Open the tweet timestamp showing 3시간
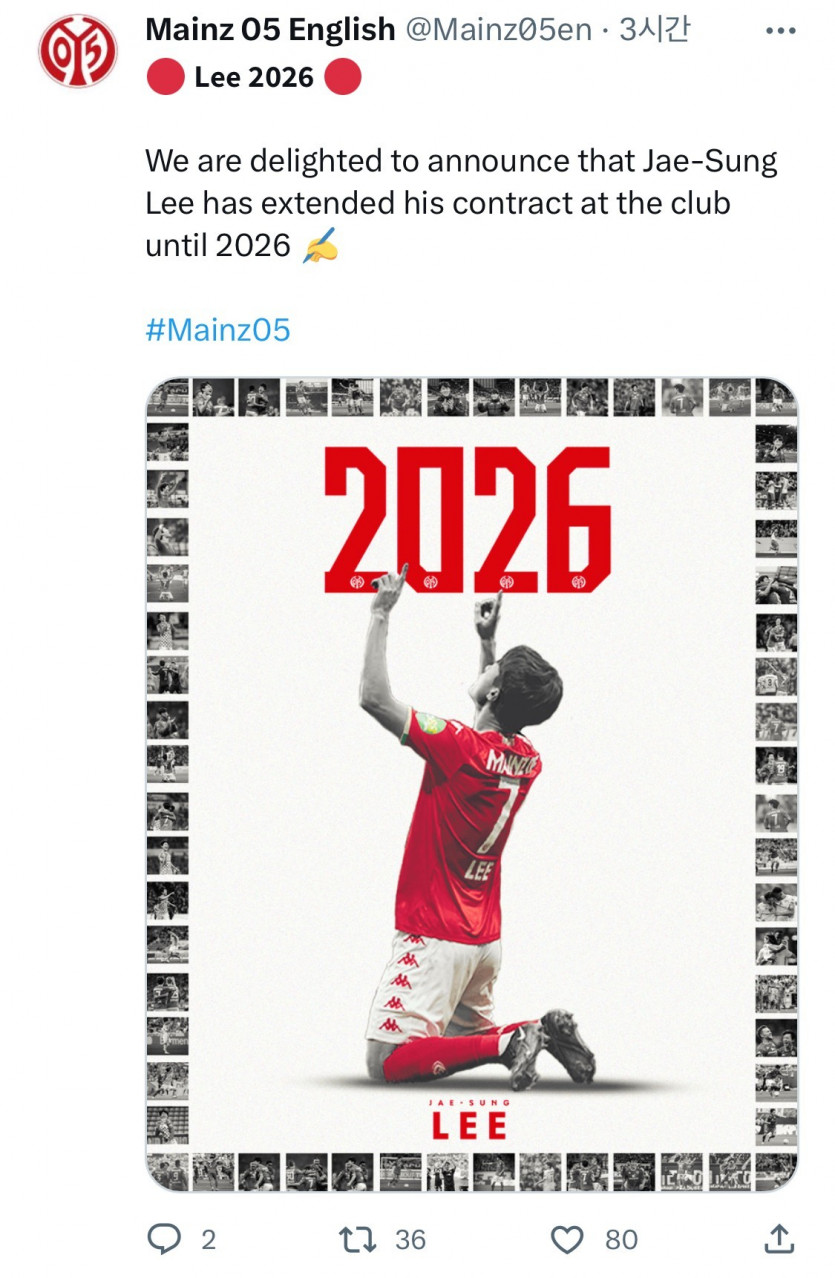 [655, 30]
